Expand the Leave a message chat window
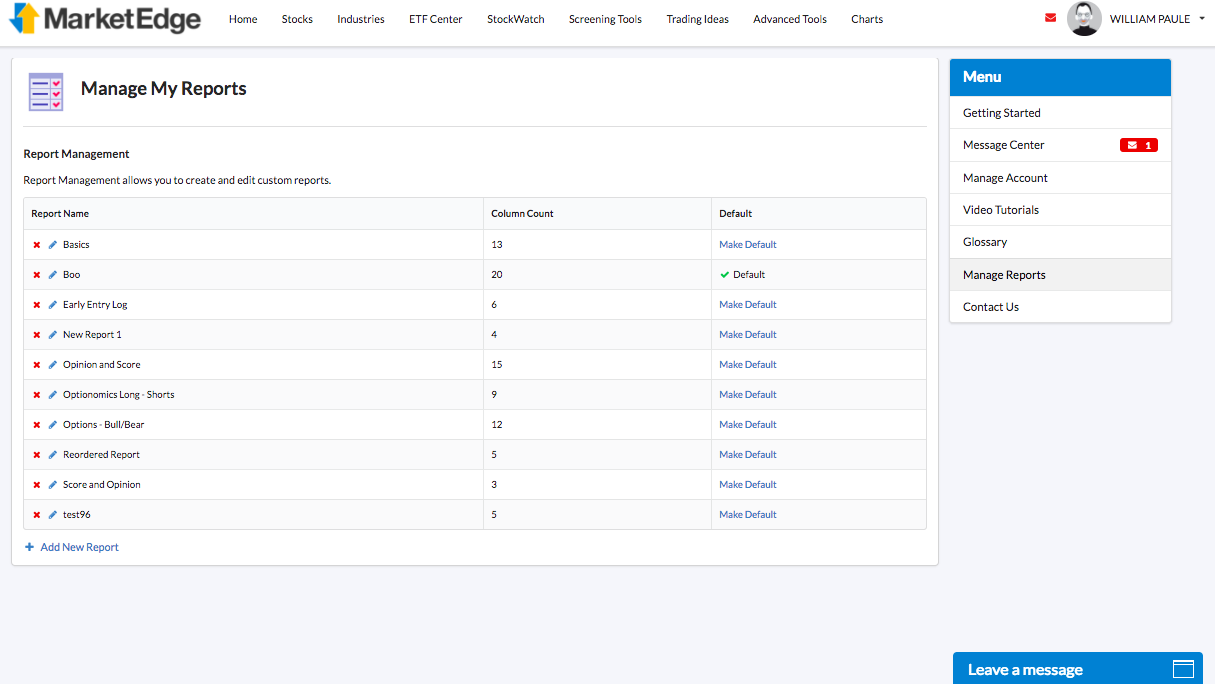Screen dimensions: 1215x684 pyautogui.click(x=1183, y=668)
